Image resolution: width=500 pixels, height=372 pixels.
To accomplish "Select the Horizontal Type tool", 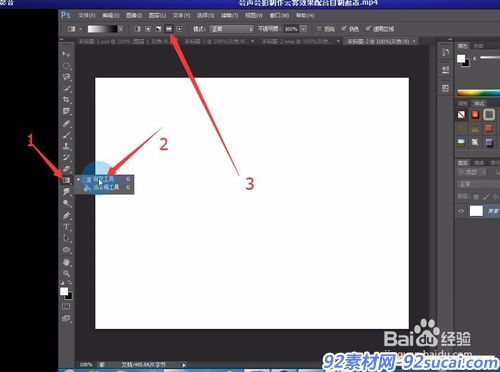I will click(x=66, y=227).
